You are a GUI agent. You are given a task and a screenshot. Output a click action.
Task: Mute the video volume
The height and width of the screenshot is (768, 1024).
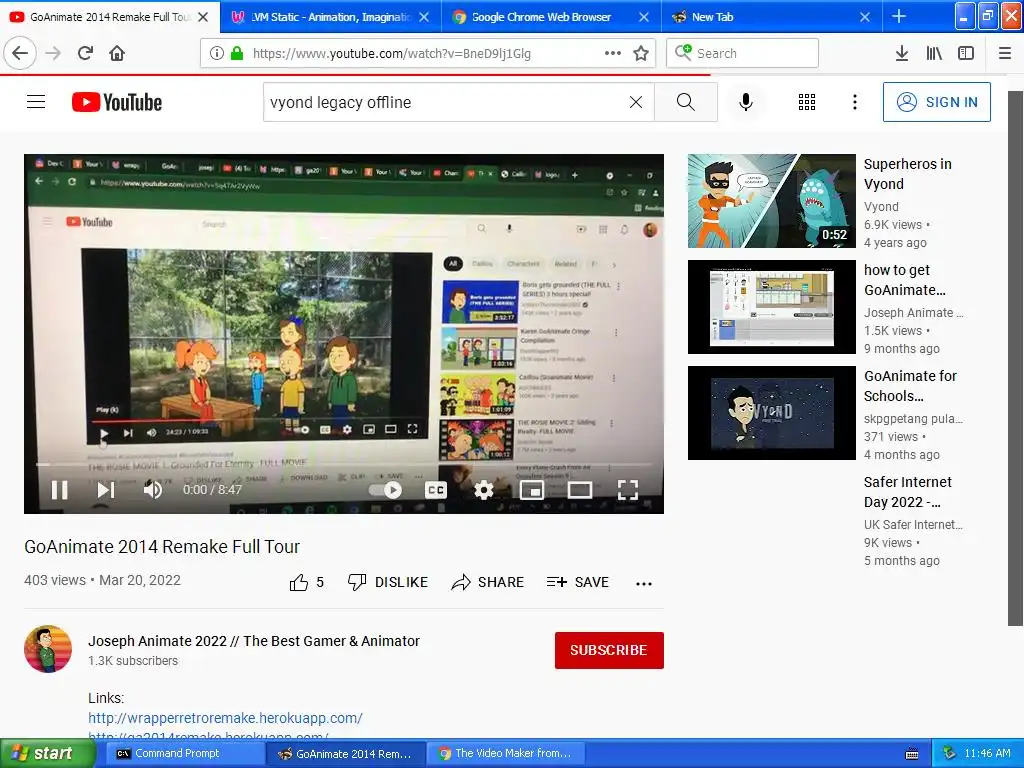[x=152, y=490]
